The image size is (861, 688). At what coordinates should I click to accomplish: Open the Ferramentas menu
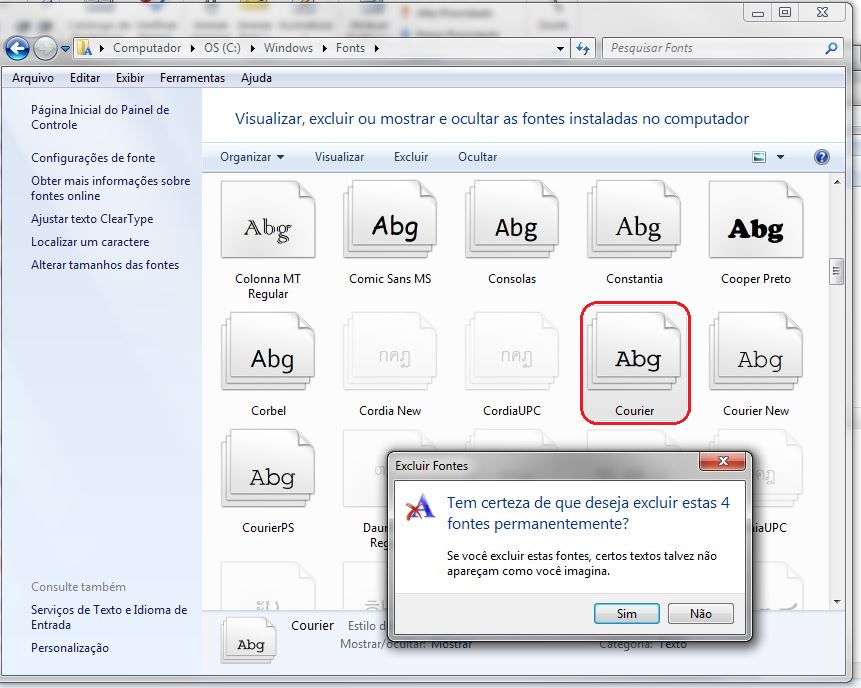[192, 78]
